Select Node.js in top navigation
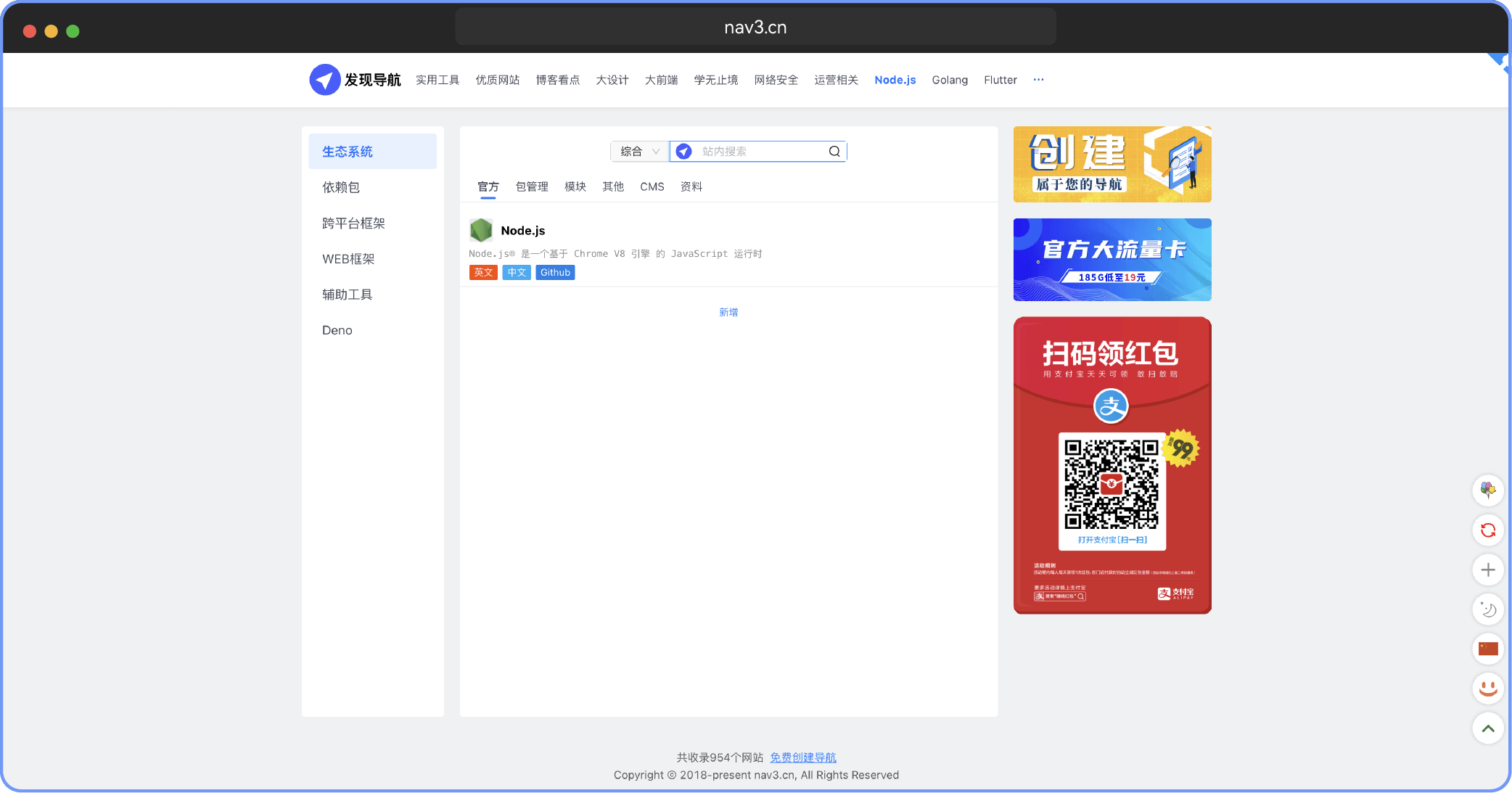Viewport: 1512px width, 793px height. click(x=895, y=80)
